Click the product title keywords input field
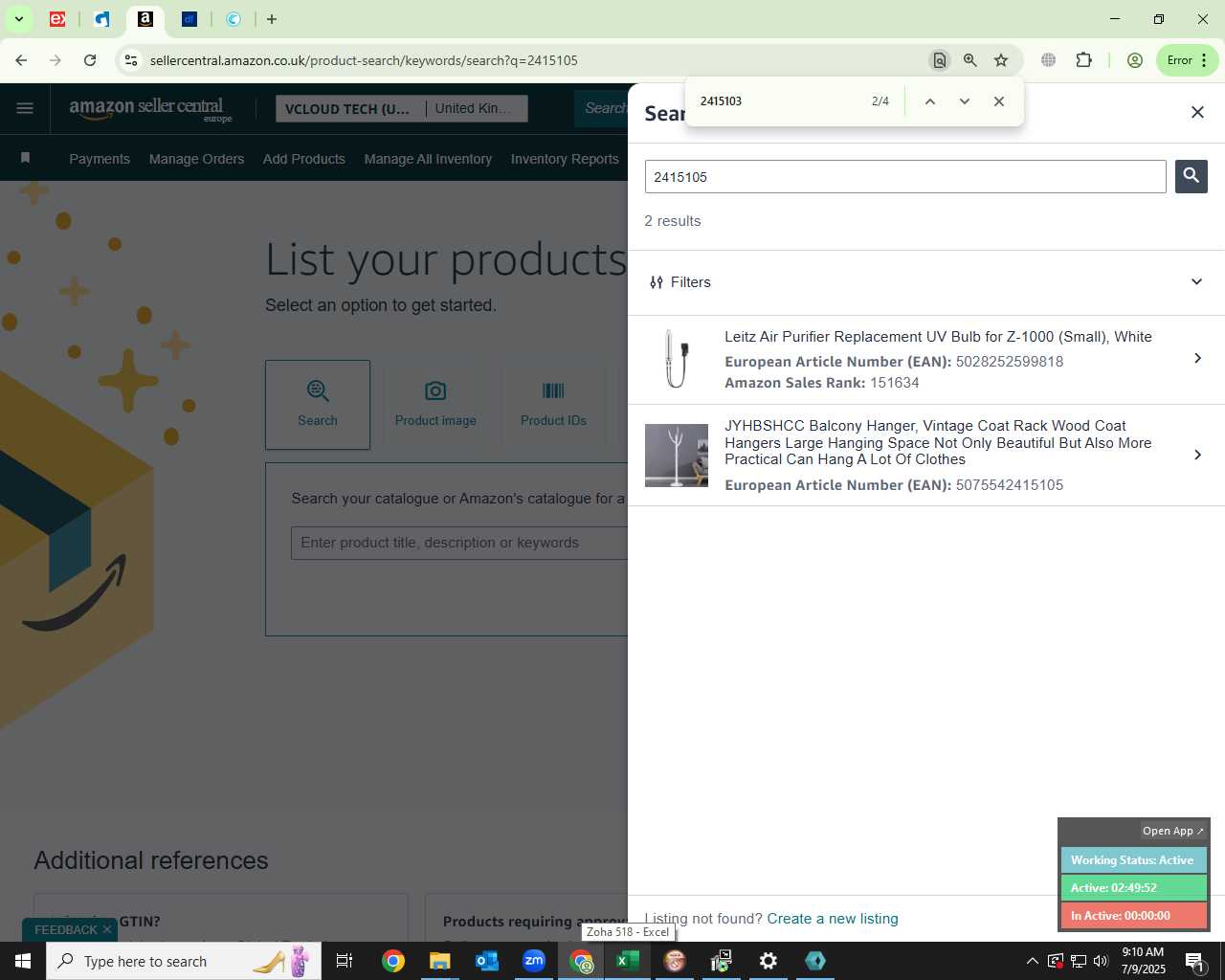 click(x=459, y=543)
